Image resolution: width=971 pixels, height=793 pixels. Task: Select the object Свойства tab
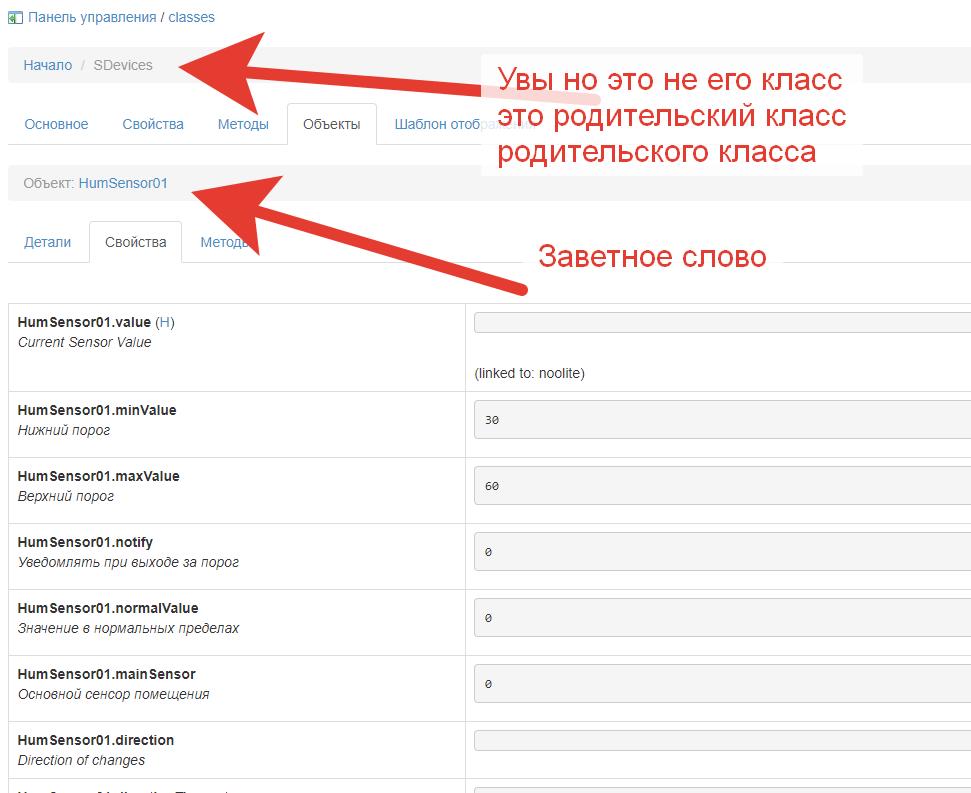click(x=136, y=242)
